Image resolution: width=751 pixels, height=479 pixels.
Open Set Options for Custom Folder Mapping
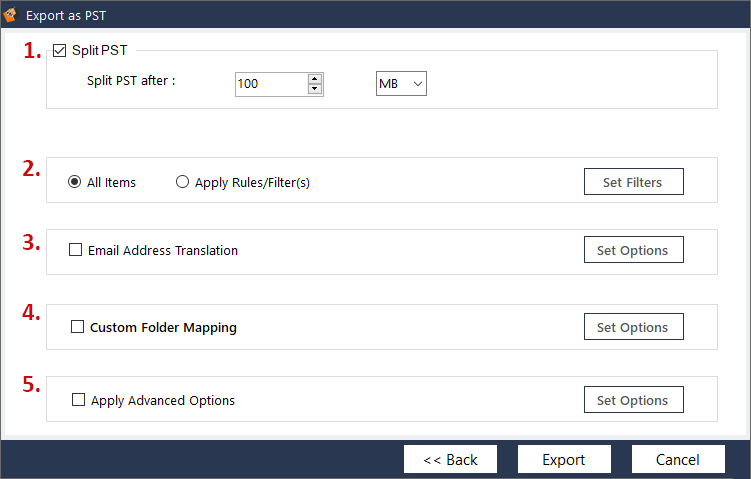(633, 327)
